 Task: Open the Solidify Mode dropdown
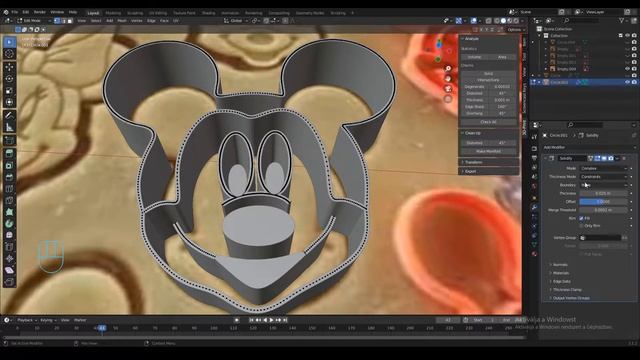pos(603,168)
